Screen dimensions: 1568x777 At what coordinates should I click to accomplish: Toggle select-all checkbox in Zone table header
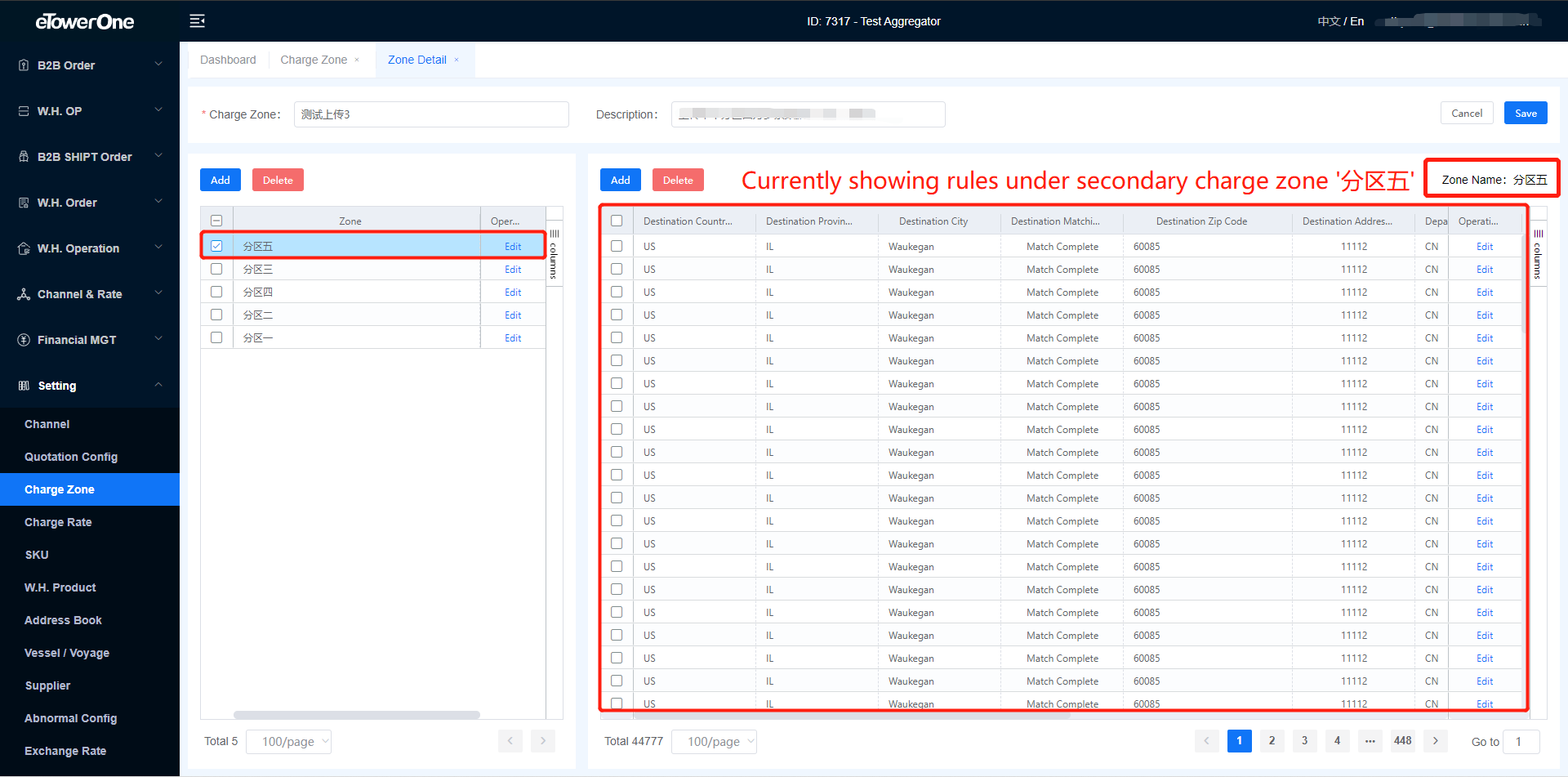click(216, 221)
